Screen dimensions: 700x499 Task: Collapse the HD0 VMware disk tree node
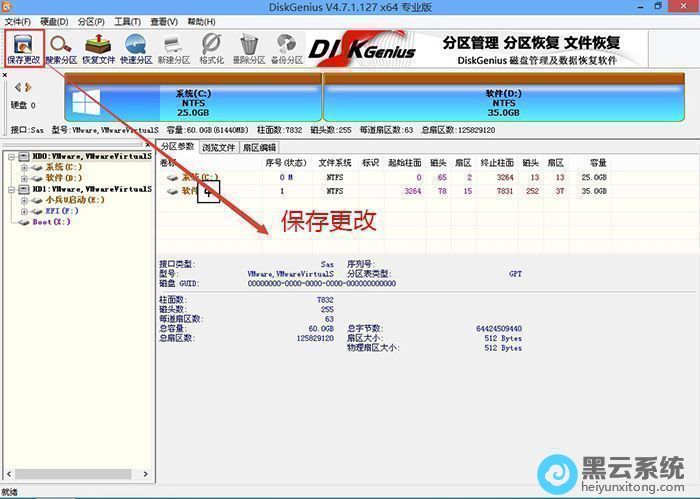click(9, 157)
